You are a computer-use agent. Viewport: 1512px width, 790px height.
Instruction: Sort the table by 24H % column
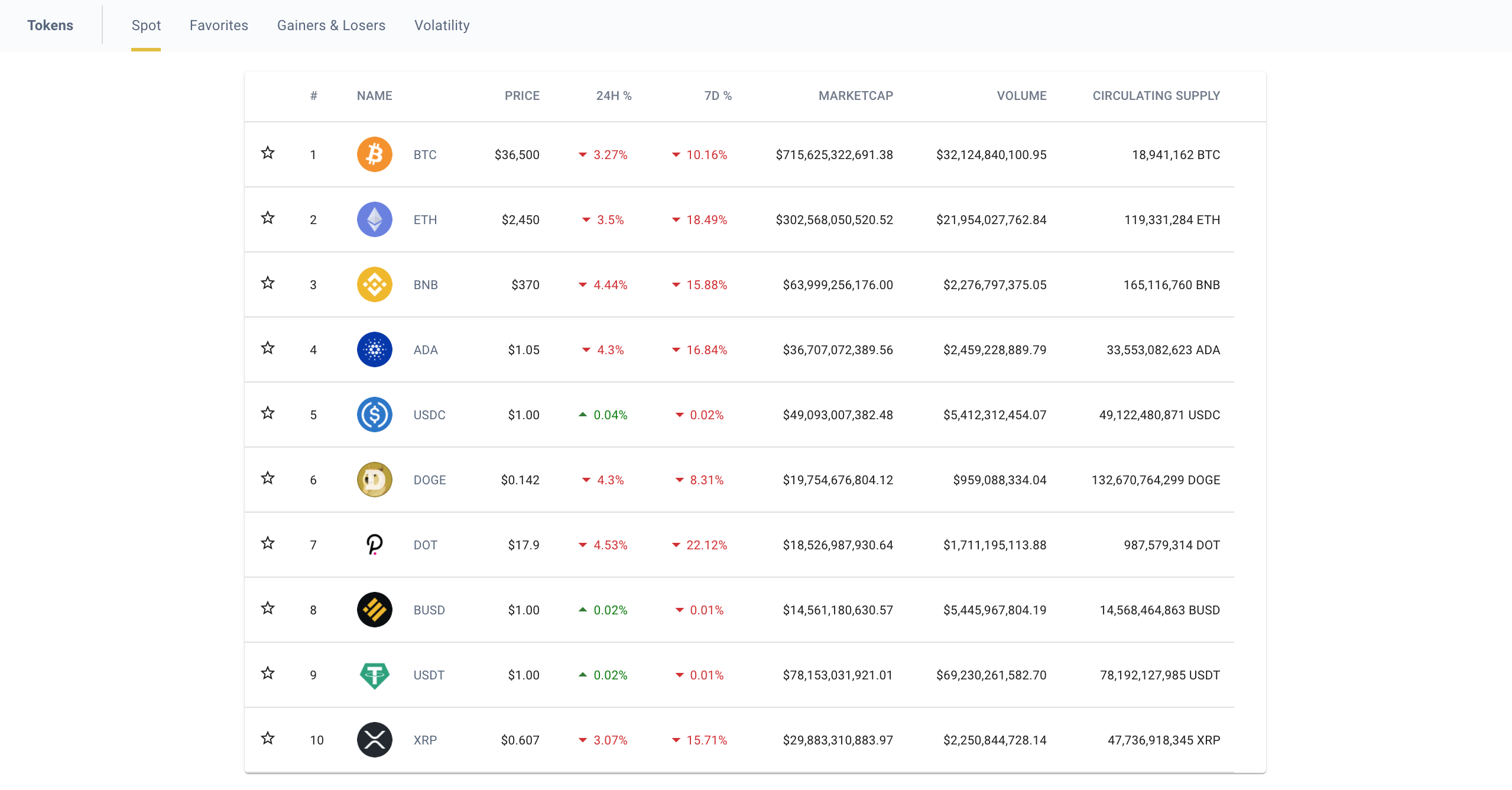pos(614,95)
